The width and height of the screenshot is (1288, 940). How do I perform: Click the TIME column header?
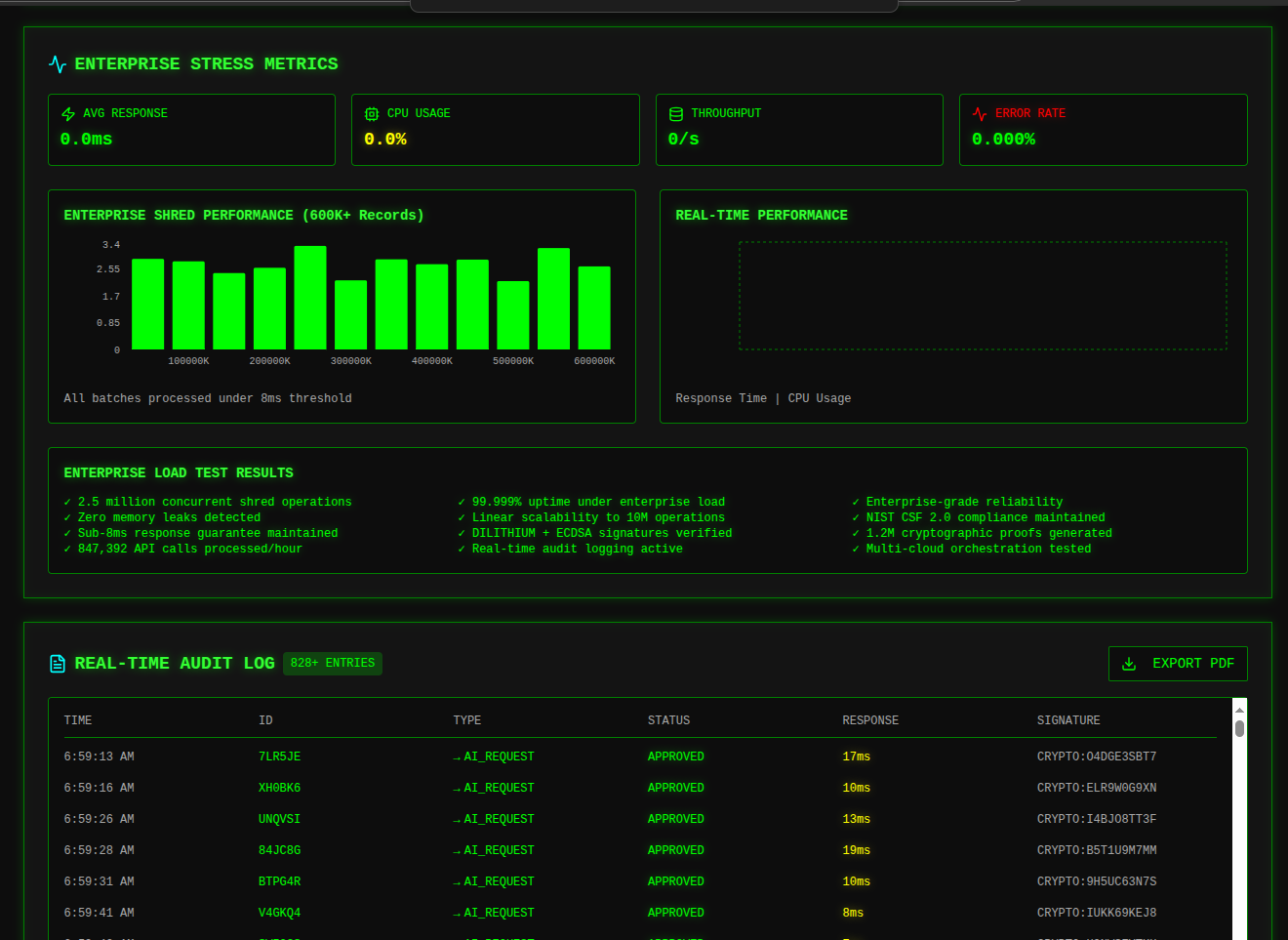(x=78, y=720)
